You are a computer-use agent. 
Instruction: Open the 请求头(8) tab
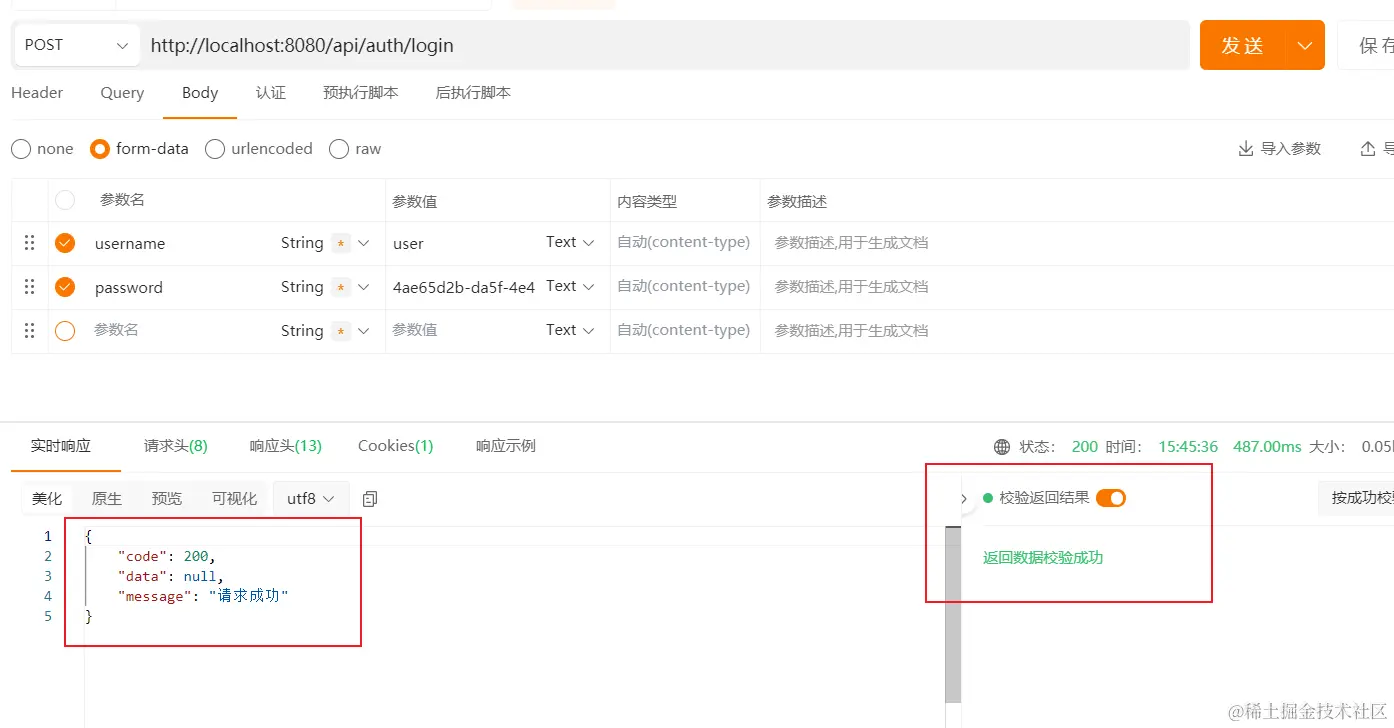176,446
